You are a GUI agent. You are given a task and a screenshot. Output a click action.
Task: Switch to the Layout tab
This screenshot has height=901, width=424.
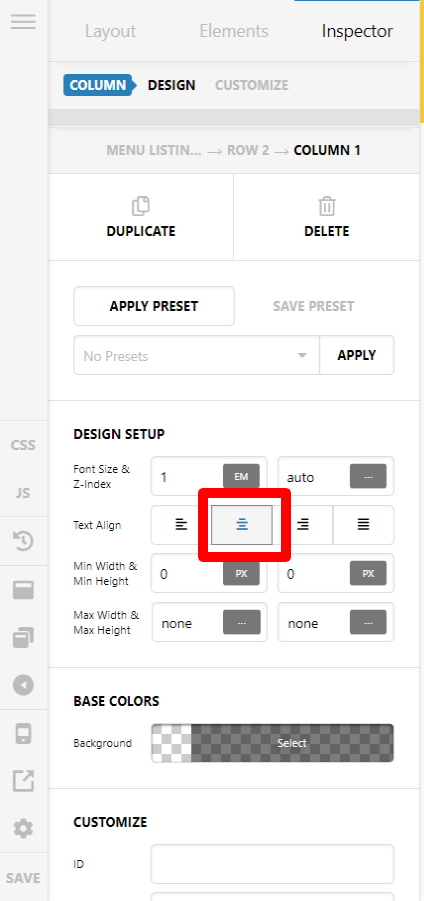(x=110, y=31)
